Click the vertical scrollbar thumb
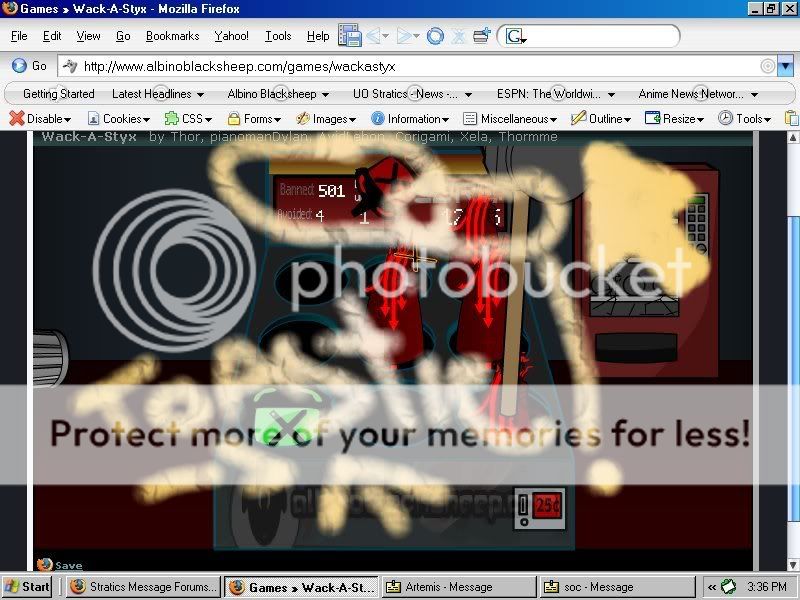 point(793,369)
